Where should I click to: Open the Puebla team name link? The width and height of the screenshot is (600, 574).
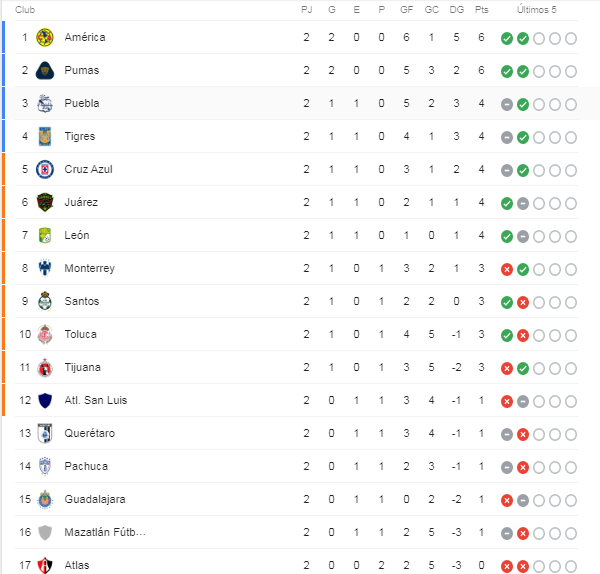[x=82, y=103]
